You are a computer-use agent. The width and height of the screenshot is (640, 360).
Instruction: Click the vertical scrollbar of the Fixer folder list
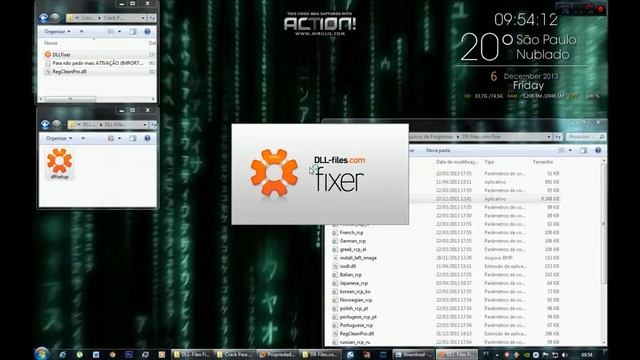(604, 224)
